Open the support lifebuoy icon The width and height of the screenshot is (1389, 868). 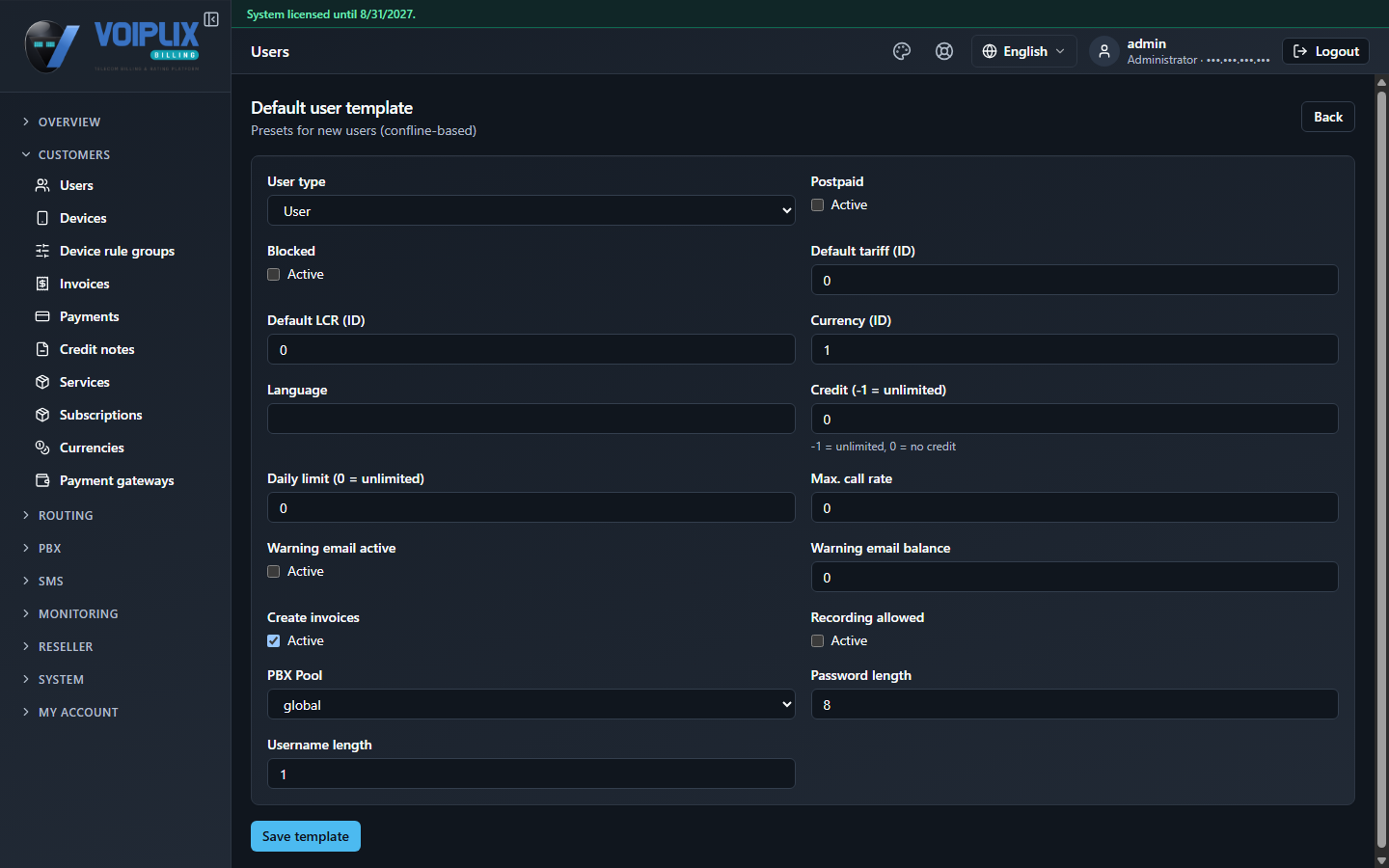click(944, 51)
